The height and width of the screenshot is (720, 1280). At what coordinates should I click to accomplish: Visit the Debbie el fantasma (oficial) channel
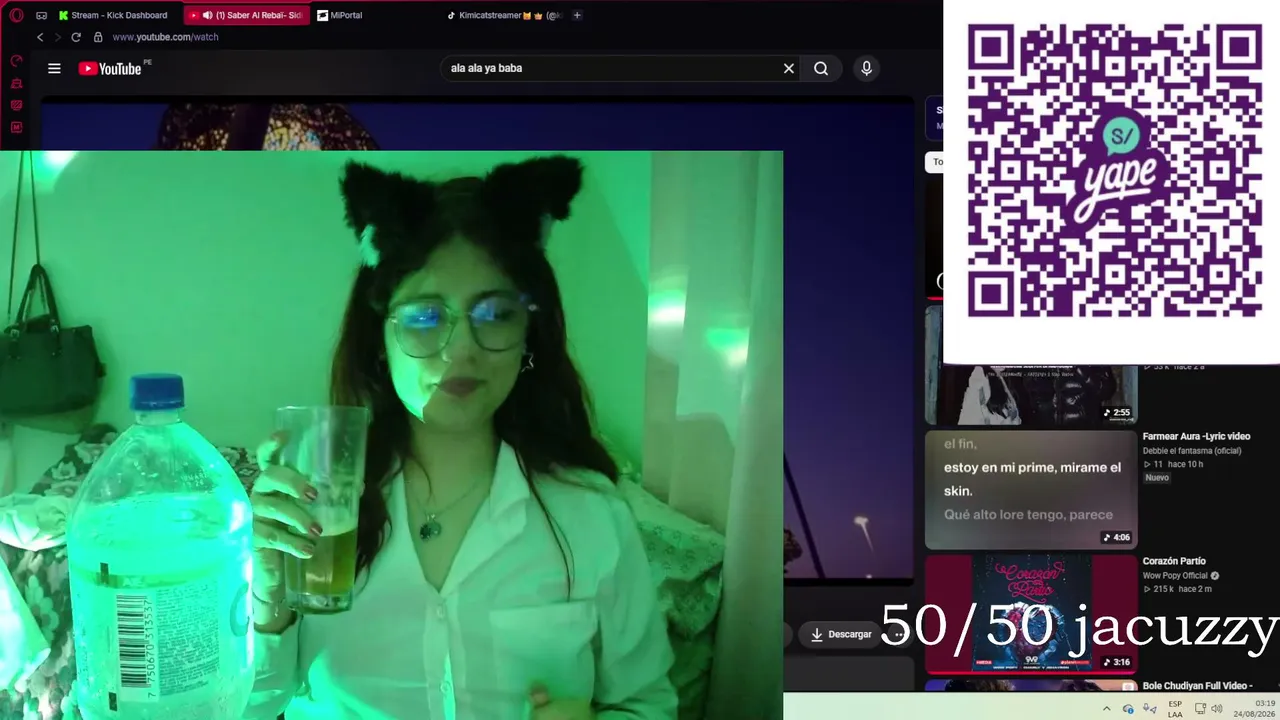1191,450
